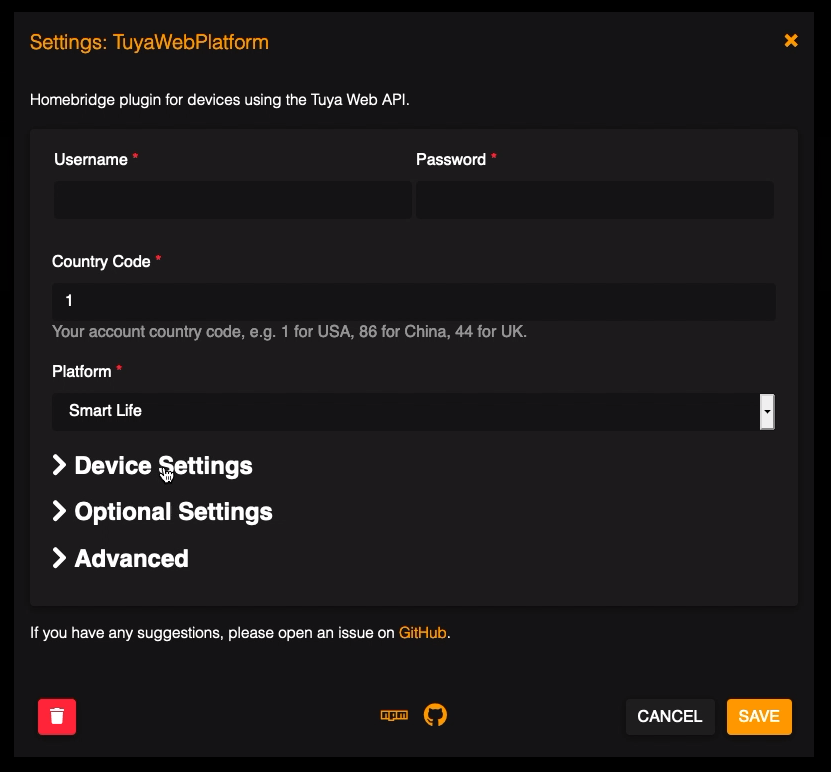Delete plugin config with red trash icon

57,716
